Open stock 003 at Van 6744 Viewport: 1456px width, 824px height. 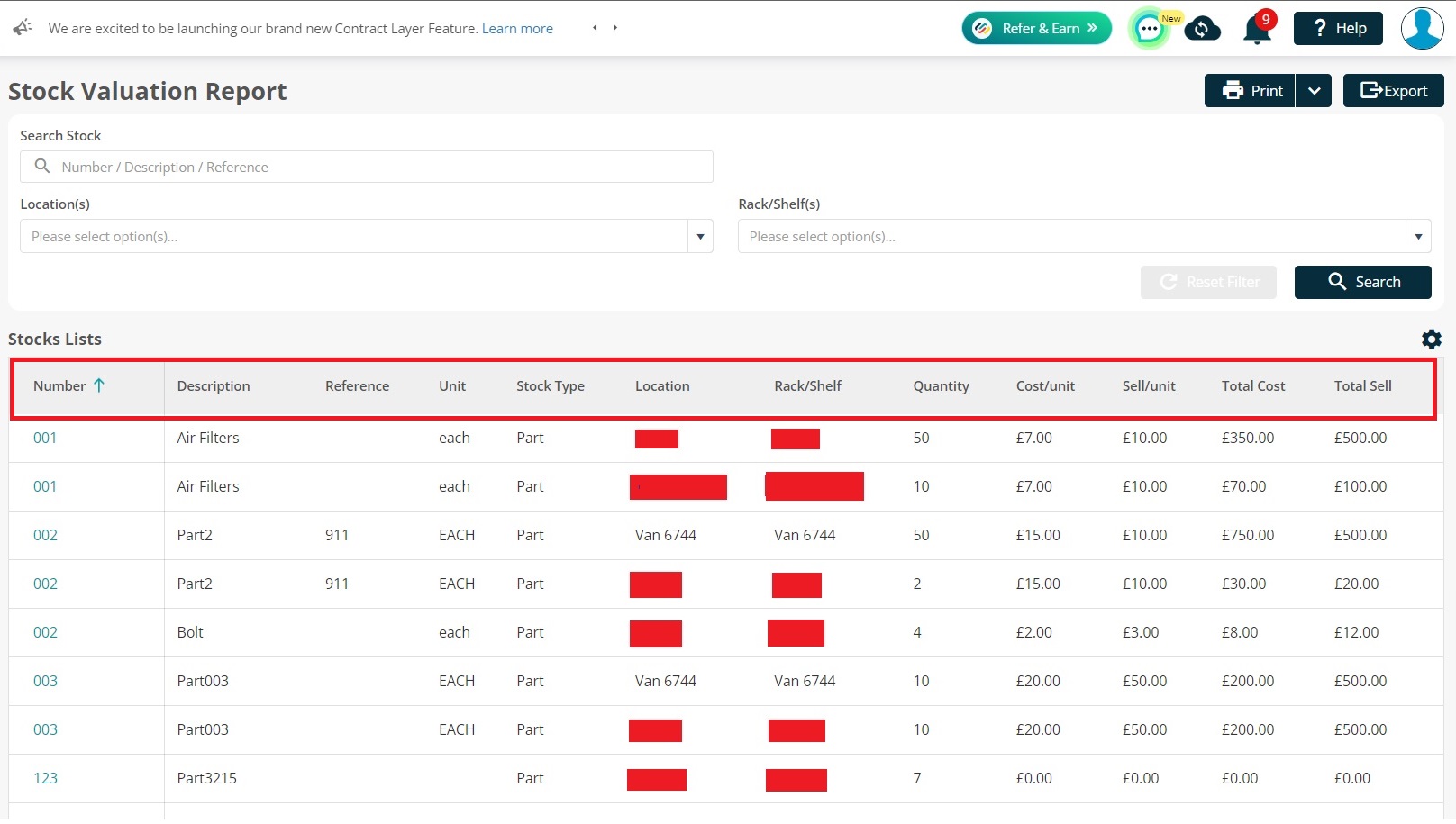45,681
